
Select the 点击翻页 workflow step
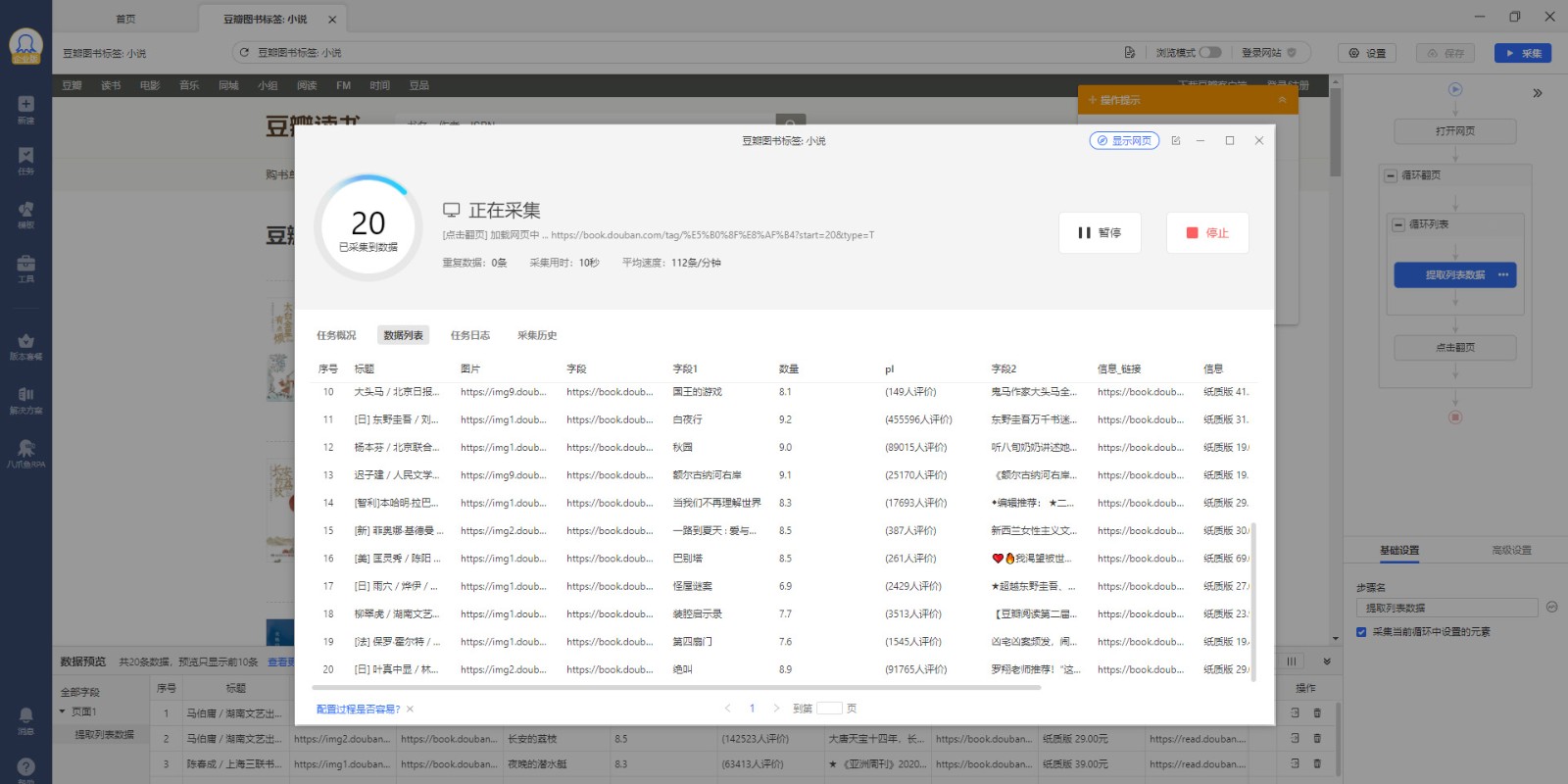pos(1455,348)
